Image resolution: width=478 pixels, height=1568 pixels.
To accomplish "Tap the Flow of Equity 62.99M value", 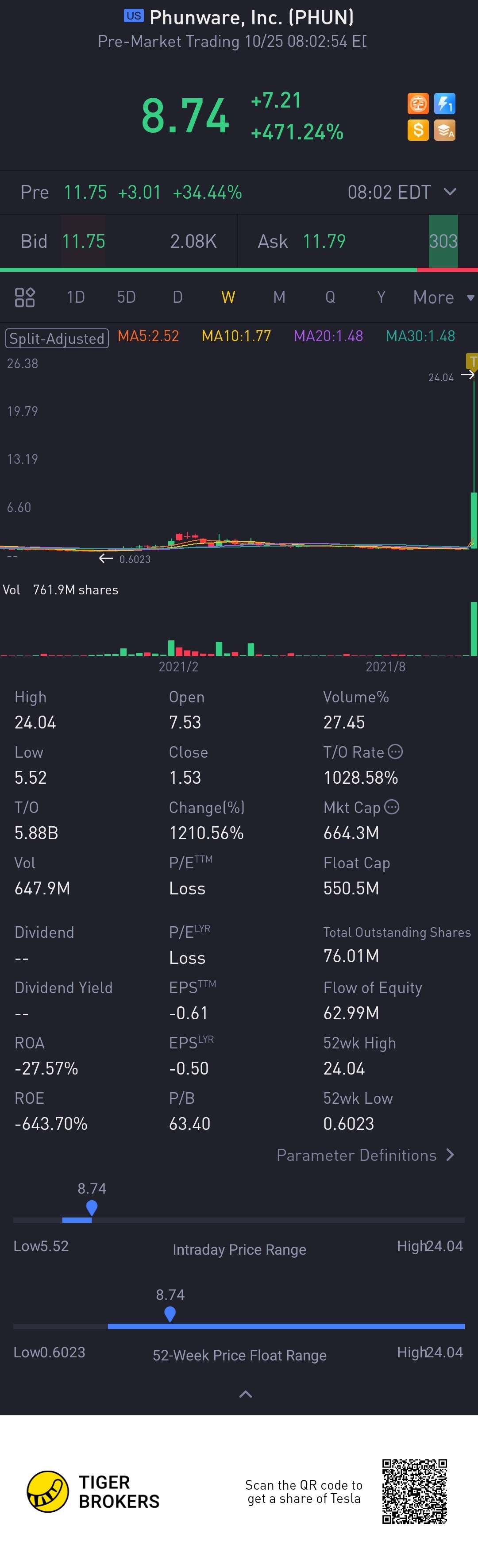I will 351,1013.
